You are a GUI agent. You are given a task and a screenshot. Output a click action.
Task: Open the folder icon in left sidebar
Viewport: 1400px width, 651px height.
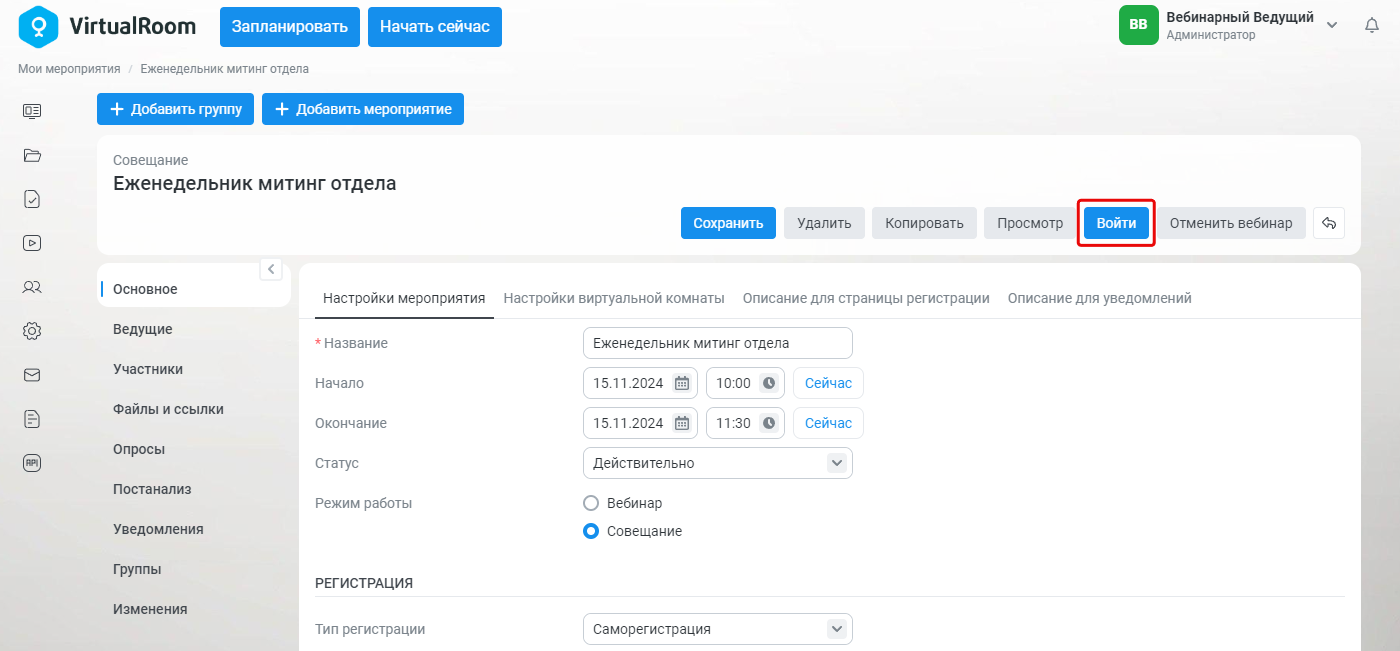tap(32, 155)
